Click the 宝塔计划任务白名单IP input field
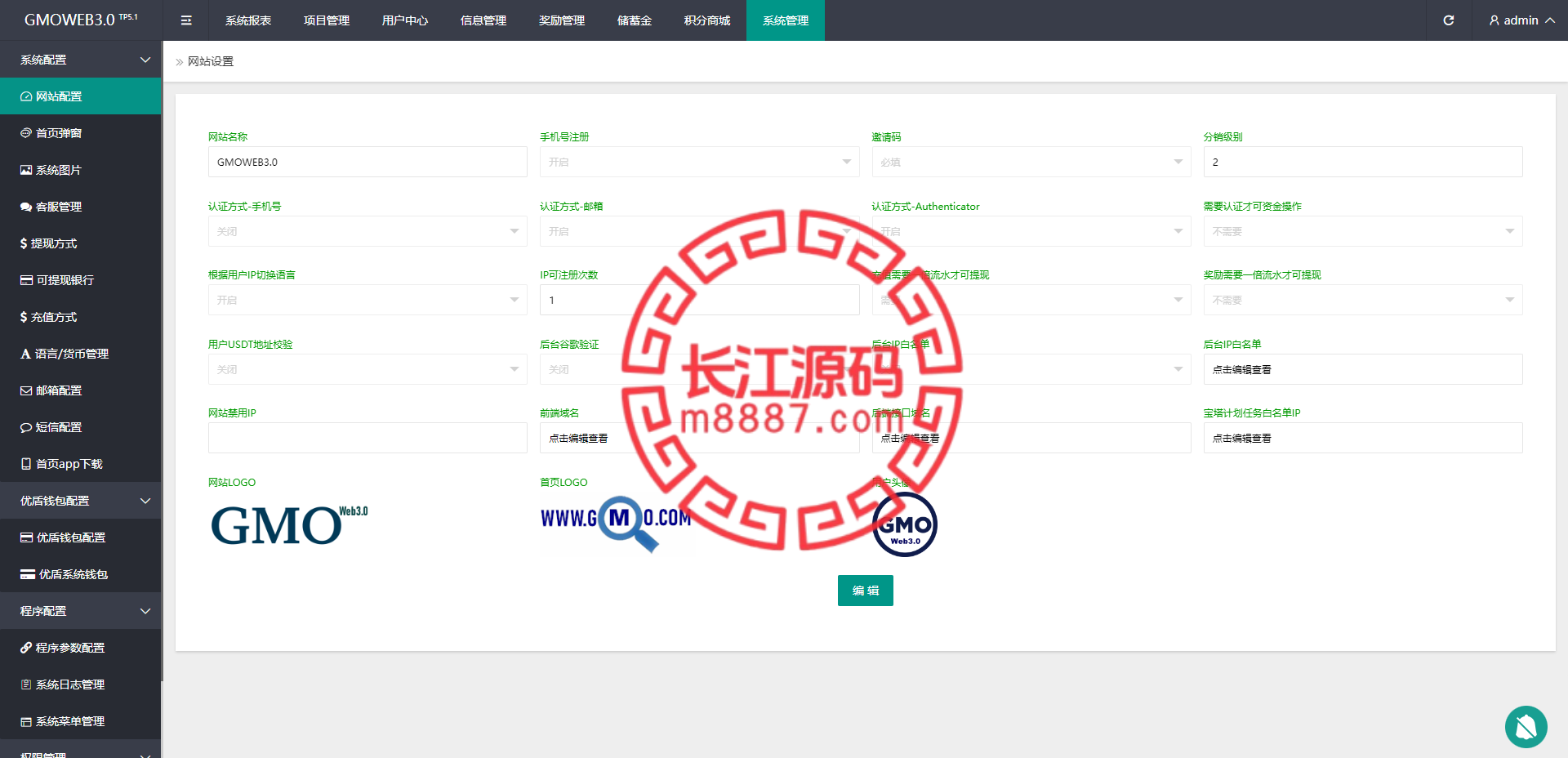The height and width of the screenshot is (758, 1568). click(x=1363, y=438)
